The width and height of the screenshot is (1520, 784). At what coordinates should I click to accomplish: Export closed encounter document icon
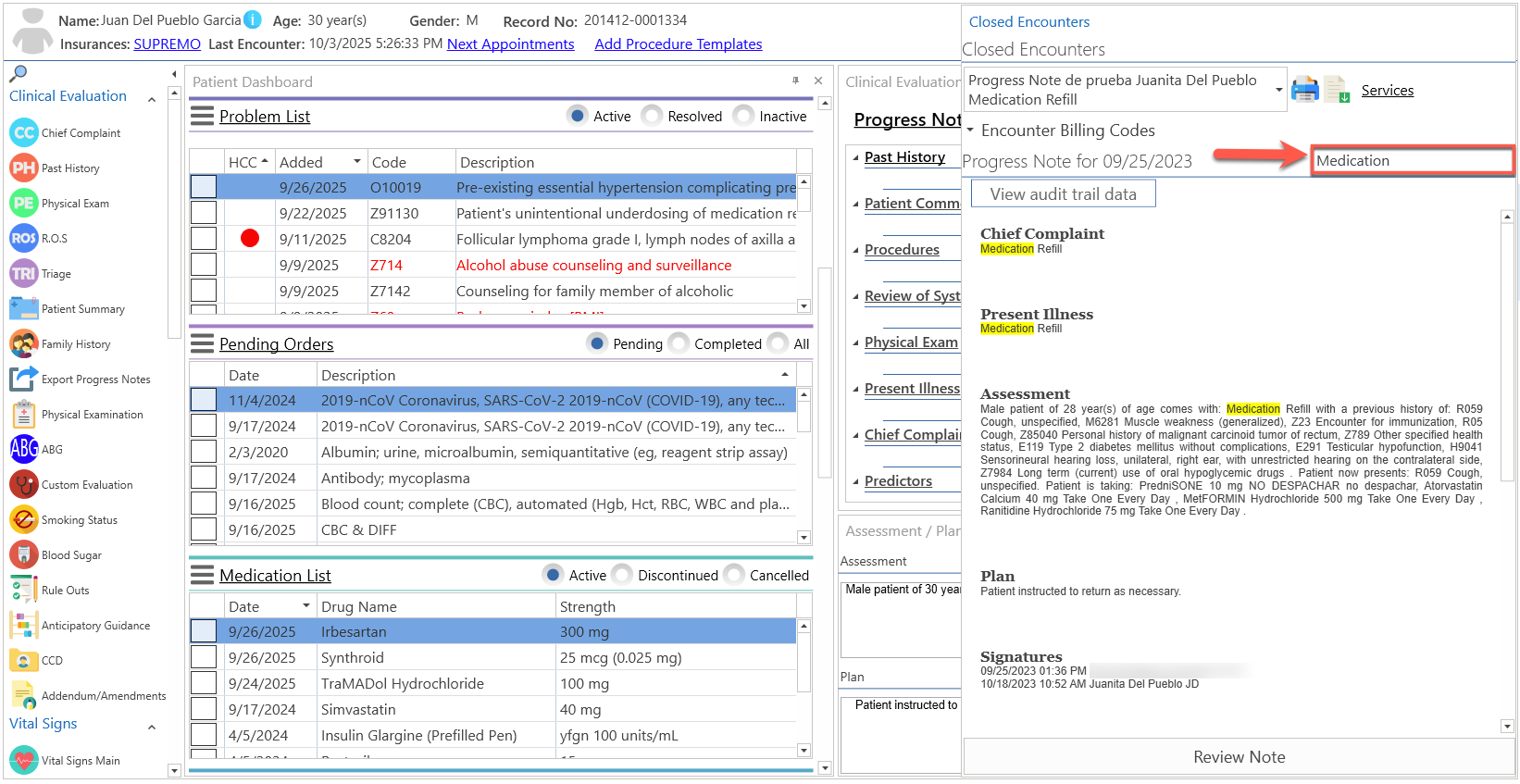(x=1336, y=90)
